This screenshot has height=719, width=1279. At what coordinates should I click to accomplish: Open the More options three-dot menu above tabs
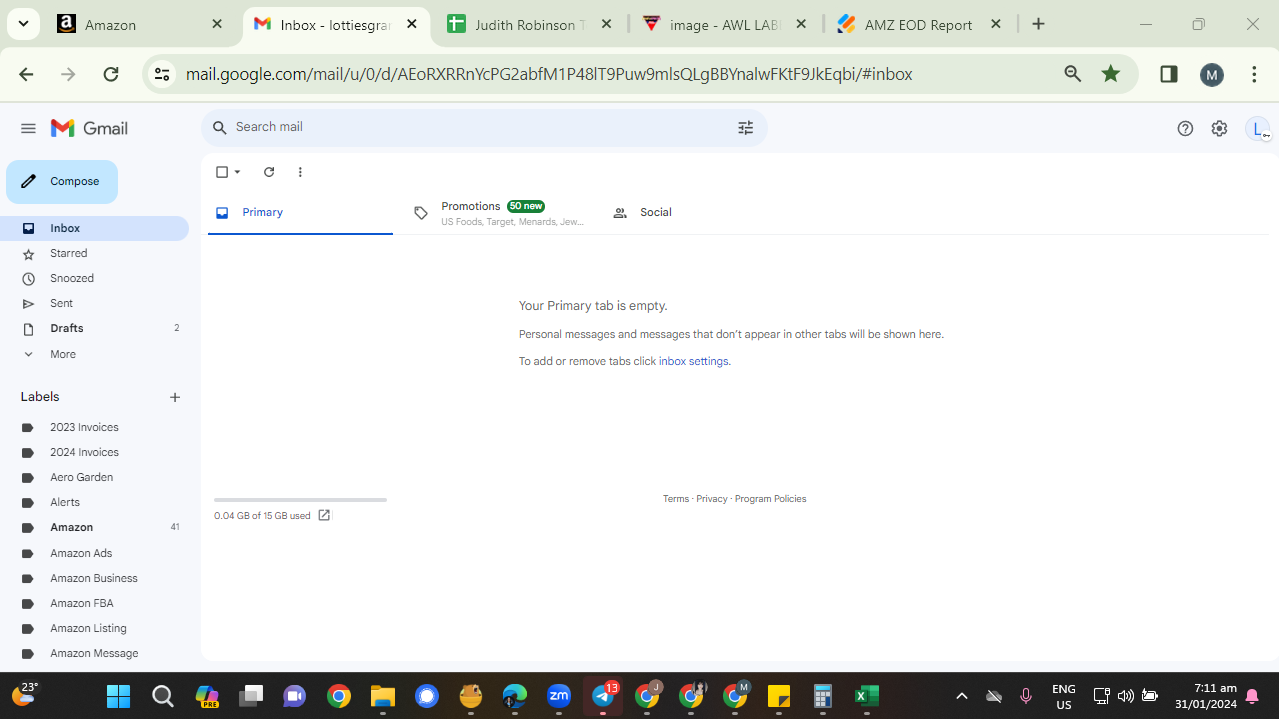tap(300, 172)
